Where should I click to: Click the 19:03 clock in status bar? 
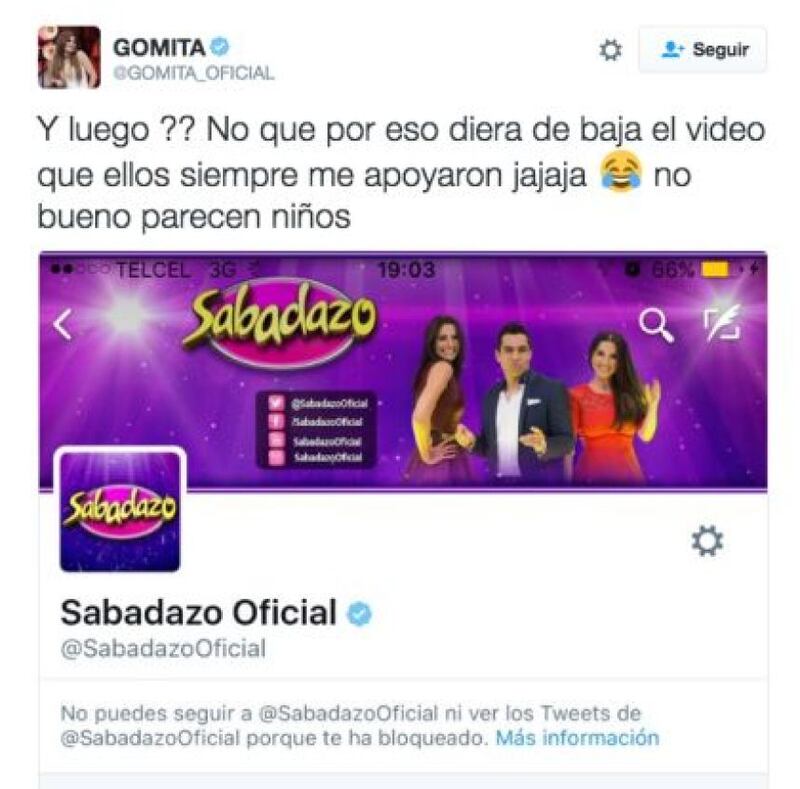coord(407,270)
